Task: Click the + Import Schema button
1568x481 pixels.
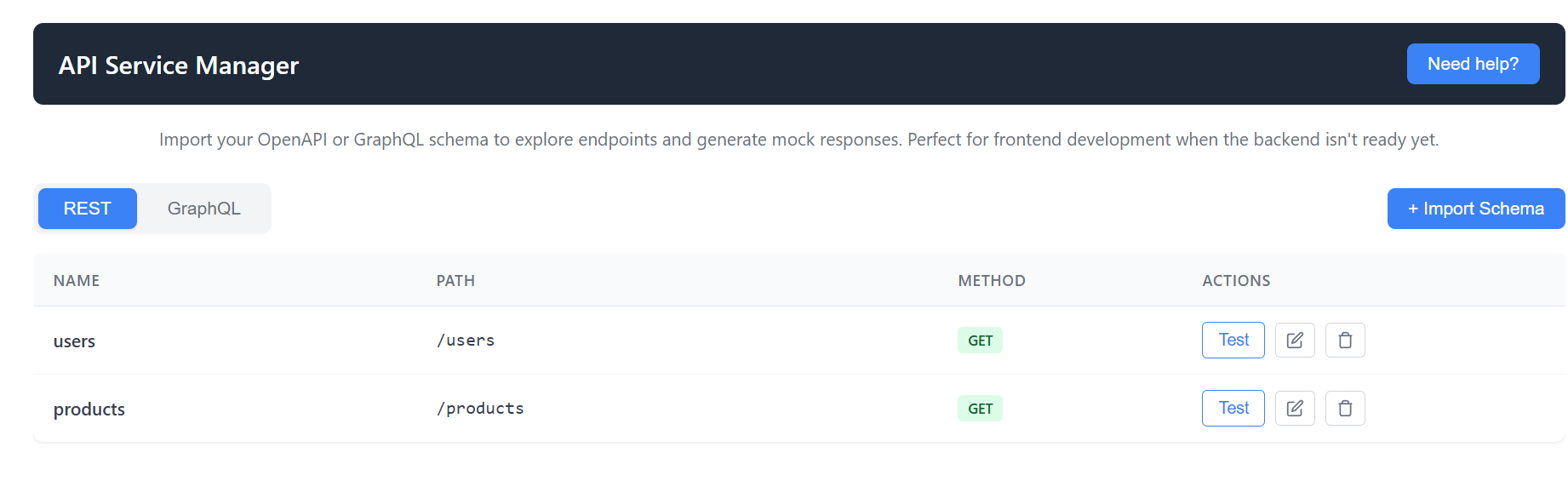Action: 1475,209
